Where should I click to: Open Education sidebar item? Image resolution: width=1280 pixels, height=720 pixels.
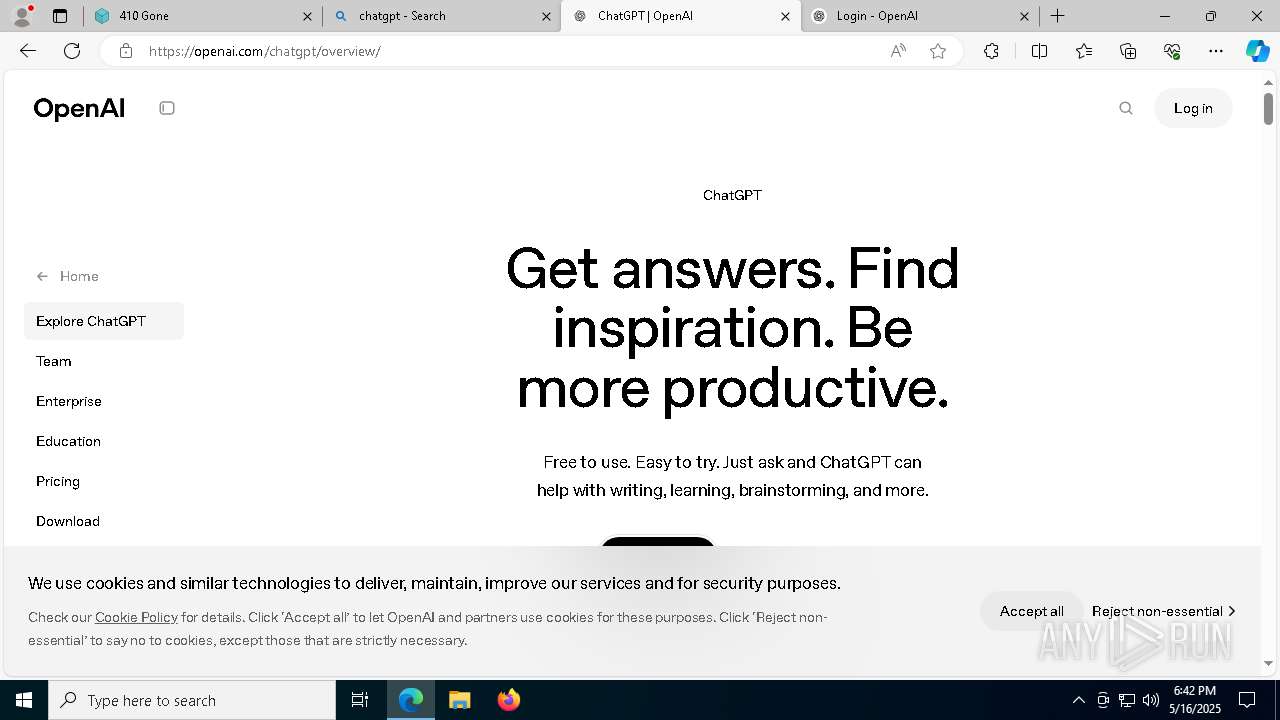click(x=68, y=441)
